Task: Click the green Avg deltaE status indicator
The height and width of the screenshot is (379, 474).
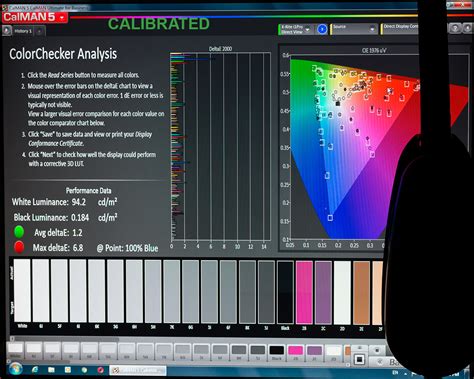Action: (19, 232)
